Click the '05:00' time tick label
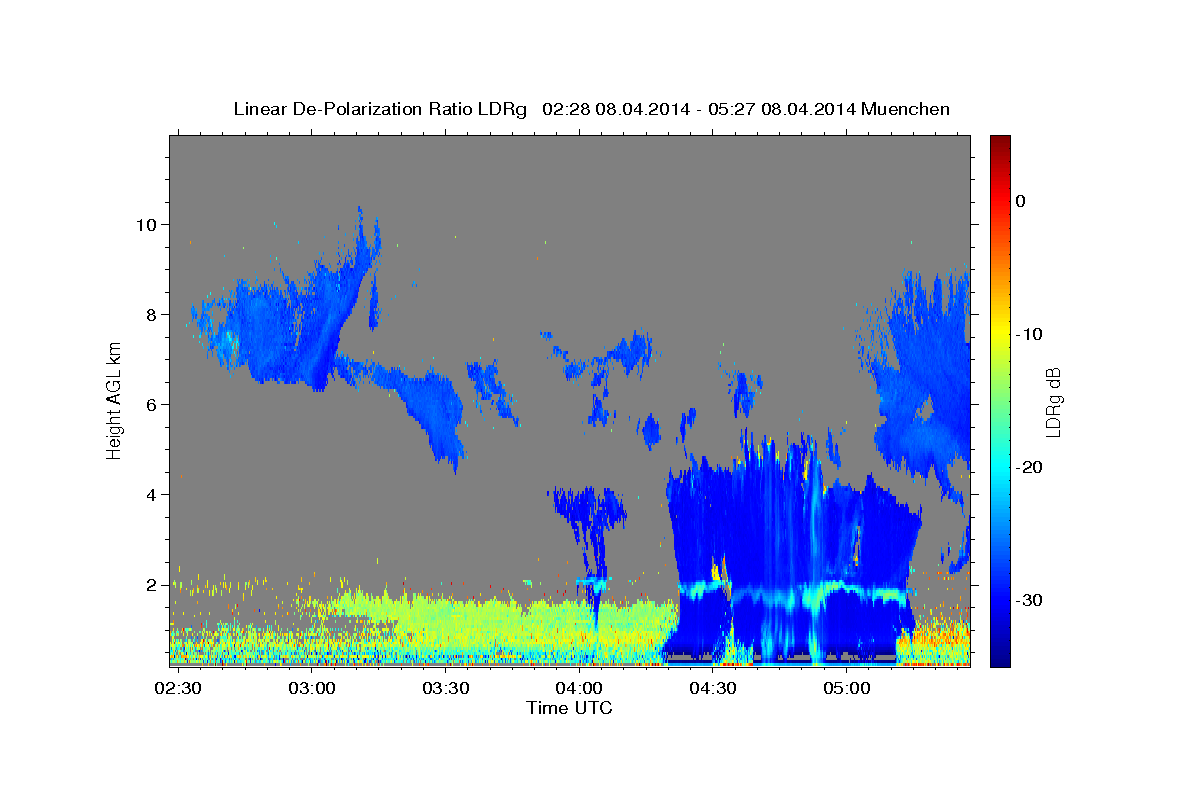Image resolution: width=1200 pixels, height=800 pixels. (846, 688)
